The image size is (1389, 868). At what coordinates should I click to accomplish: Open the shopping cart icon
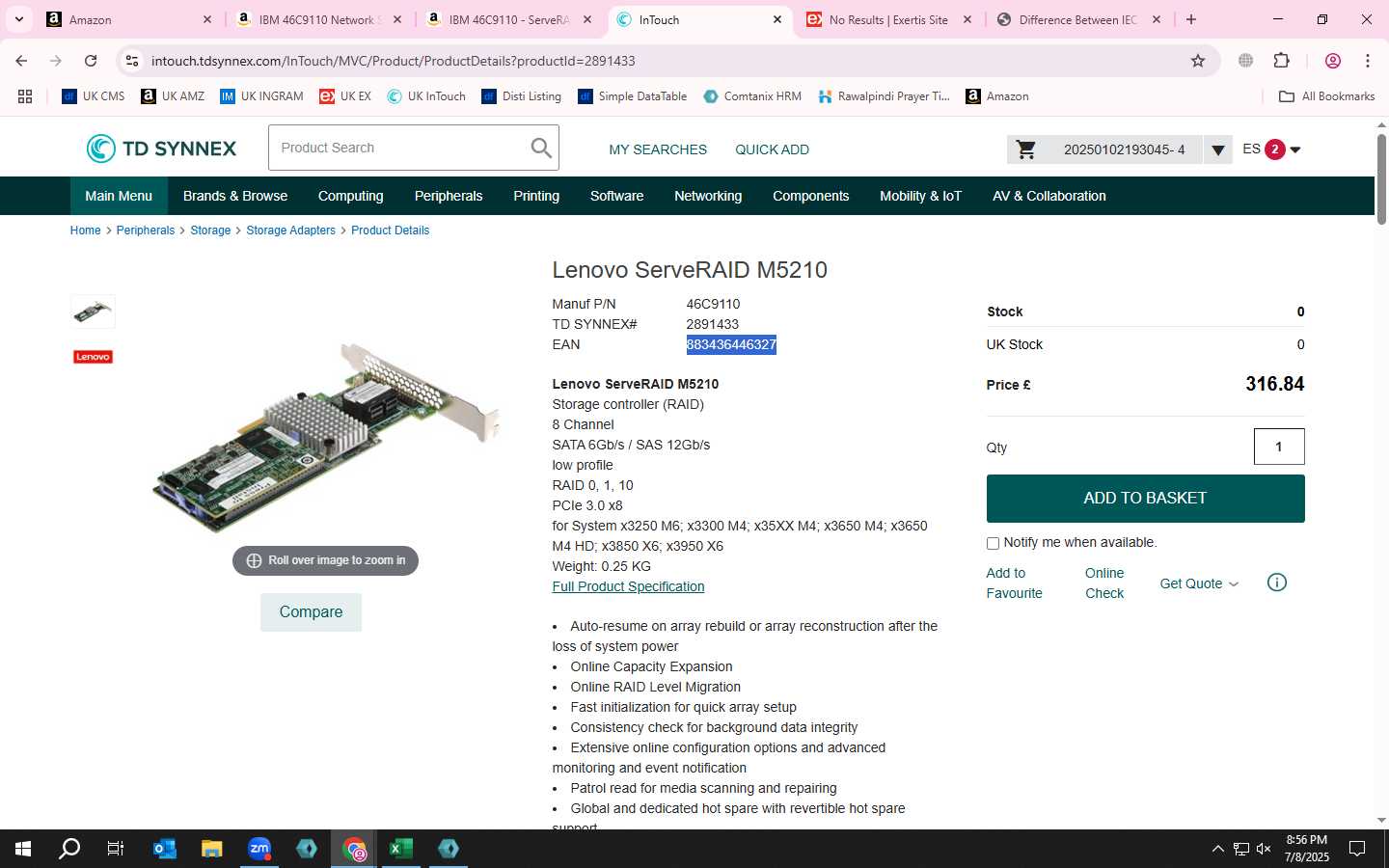[1026, 149]
